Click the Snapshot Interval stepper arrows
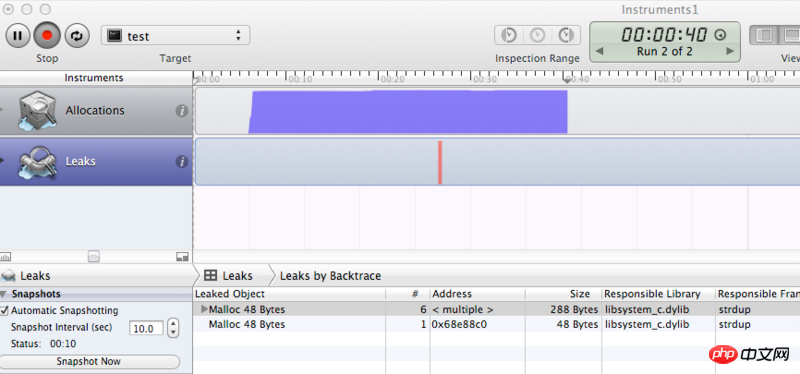 (x=173, y=328)
